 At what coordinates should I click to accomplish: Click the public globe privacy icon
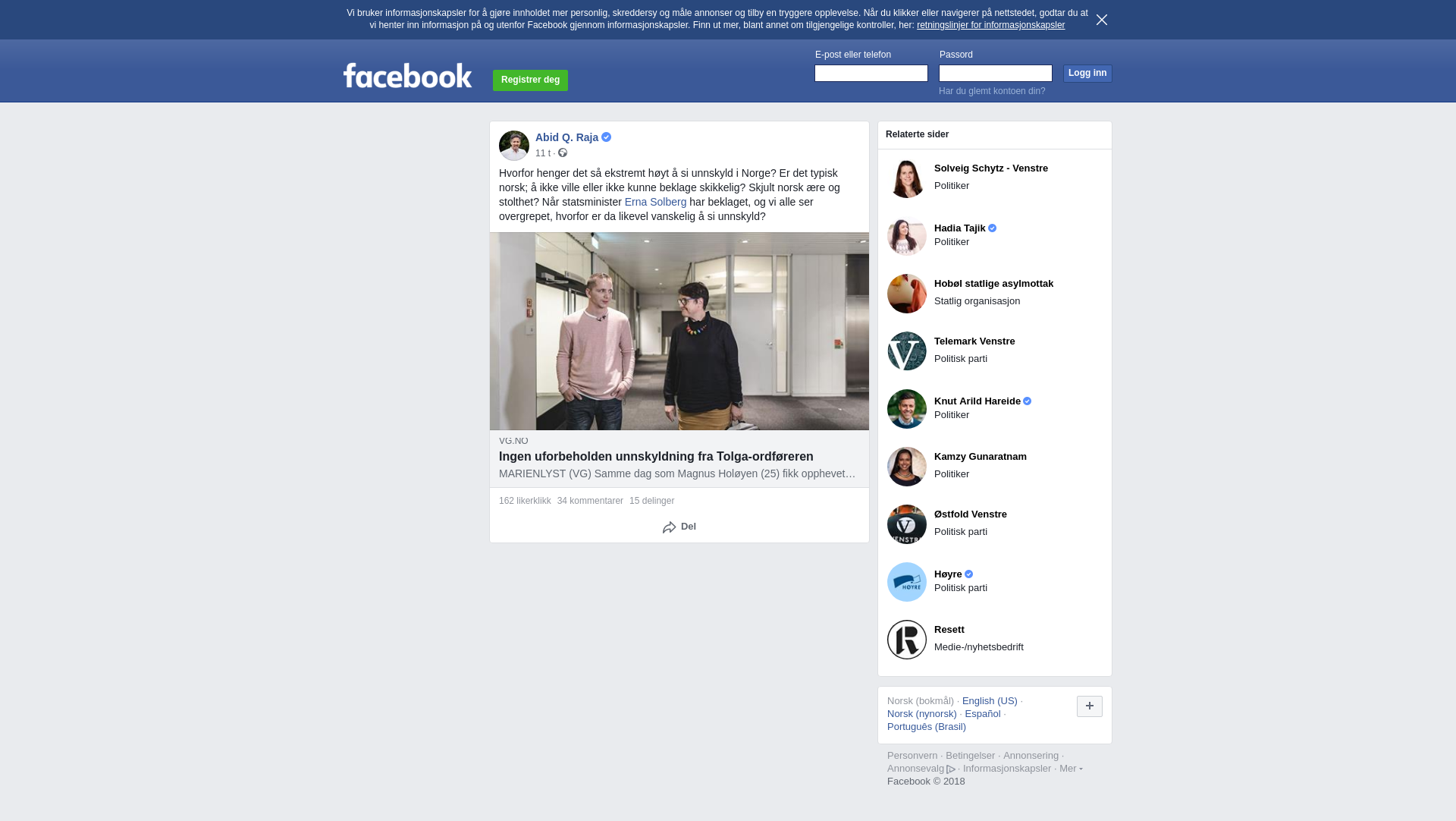(563, 153)
